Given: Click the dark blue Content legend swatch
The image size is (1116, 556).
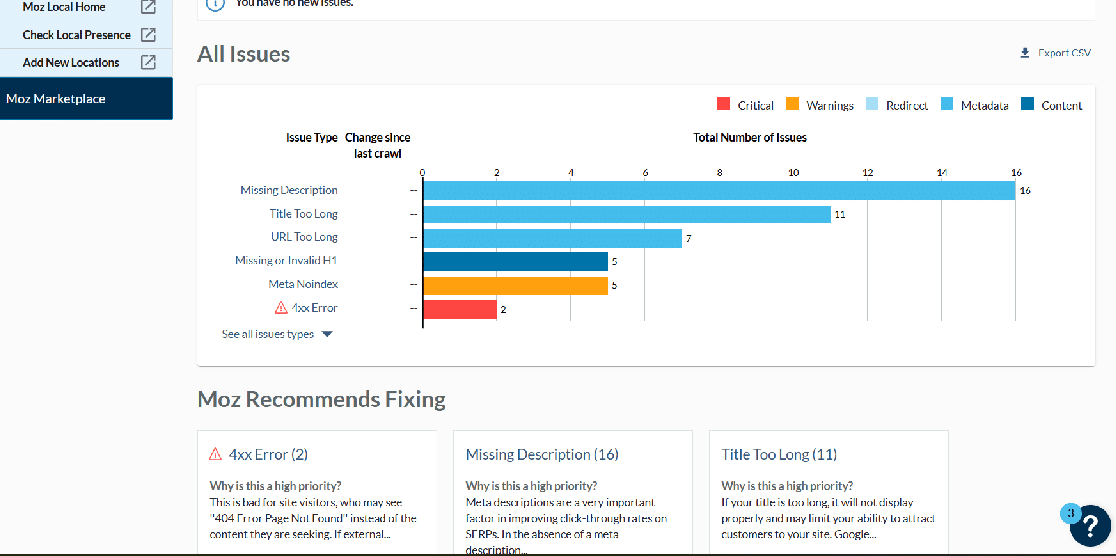Looking at the screenshot, I should pos(1027,105).
